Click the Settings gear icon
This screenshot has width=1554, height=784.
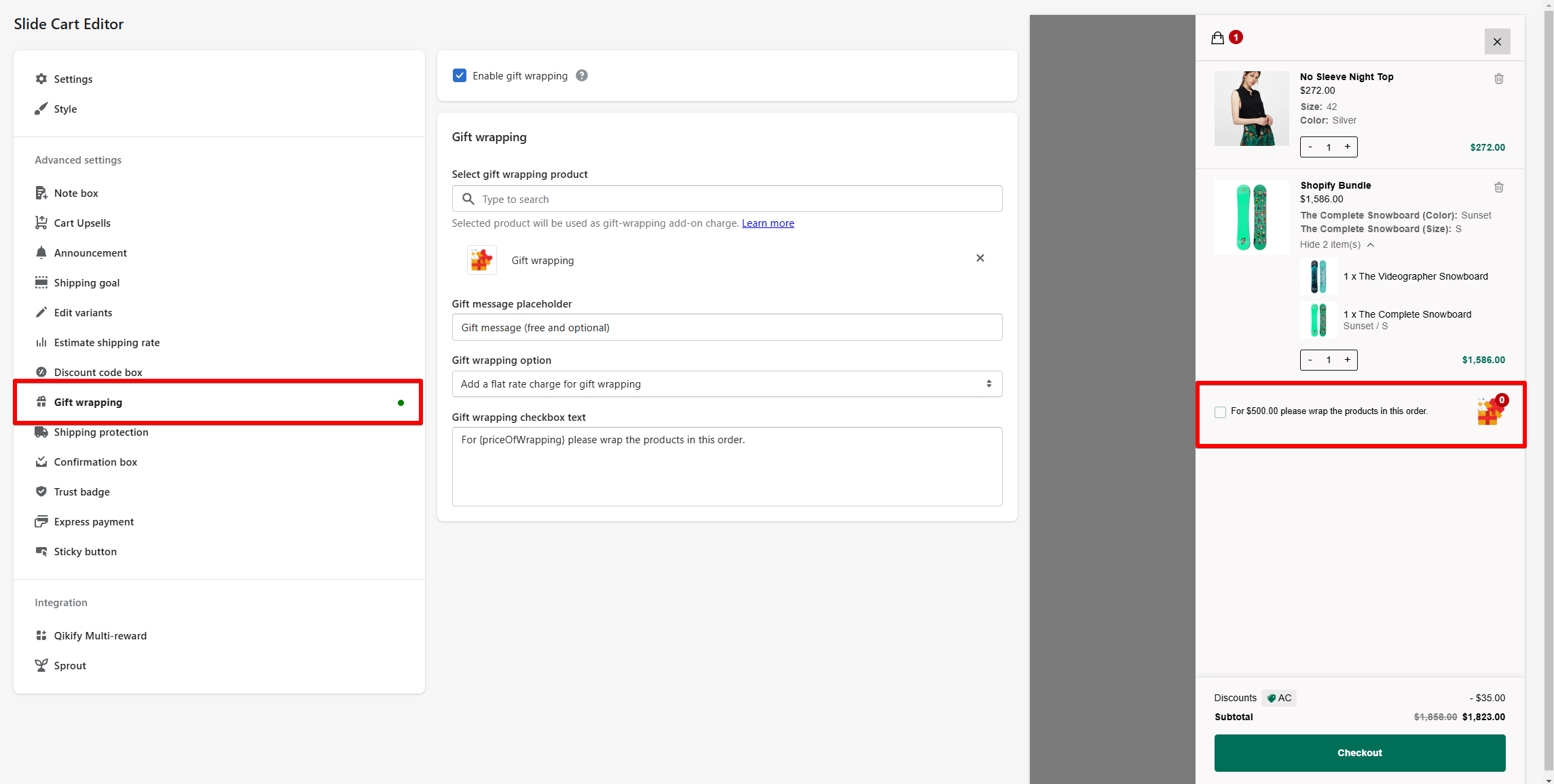(x=41, y=79)
